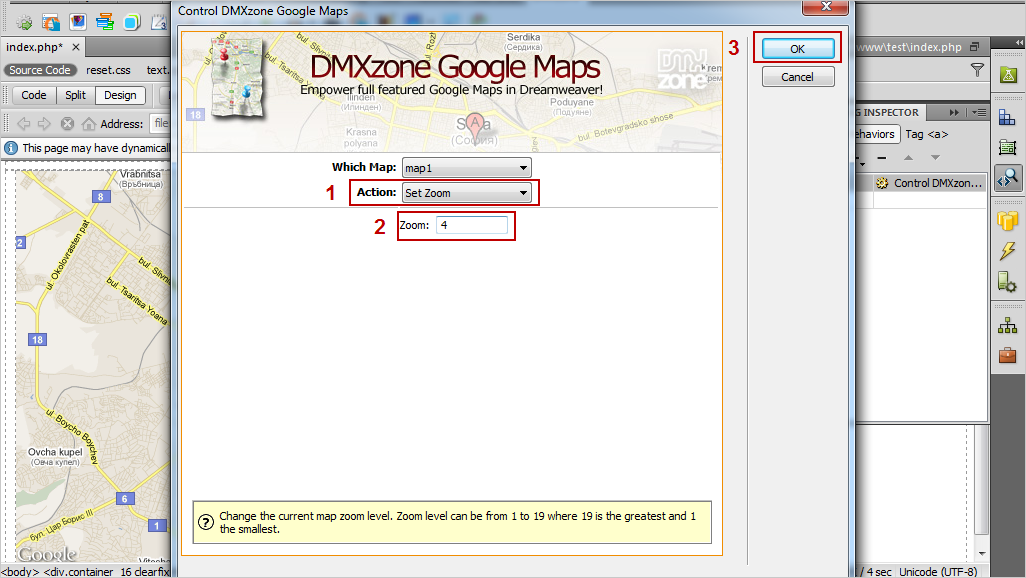1026x578 pixels.
Task: Open the green flask panel icon
Action: (x=1008, y=74)
